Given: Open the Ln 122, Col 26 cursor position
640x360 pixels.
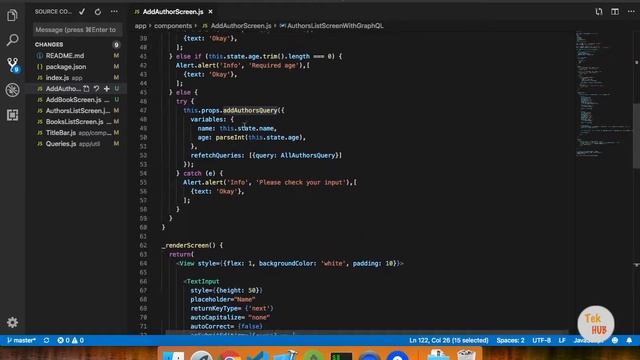Looking at the screenshot, I should point(449,340).
